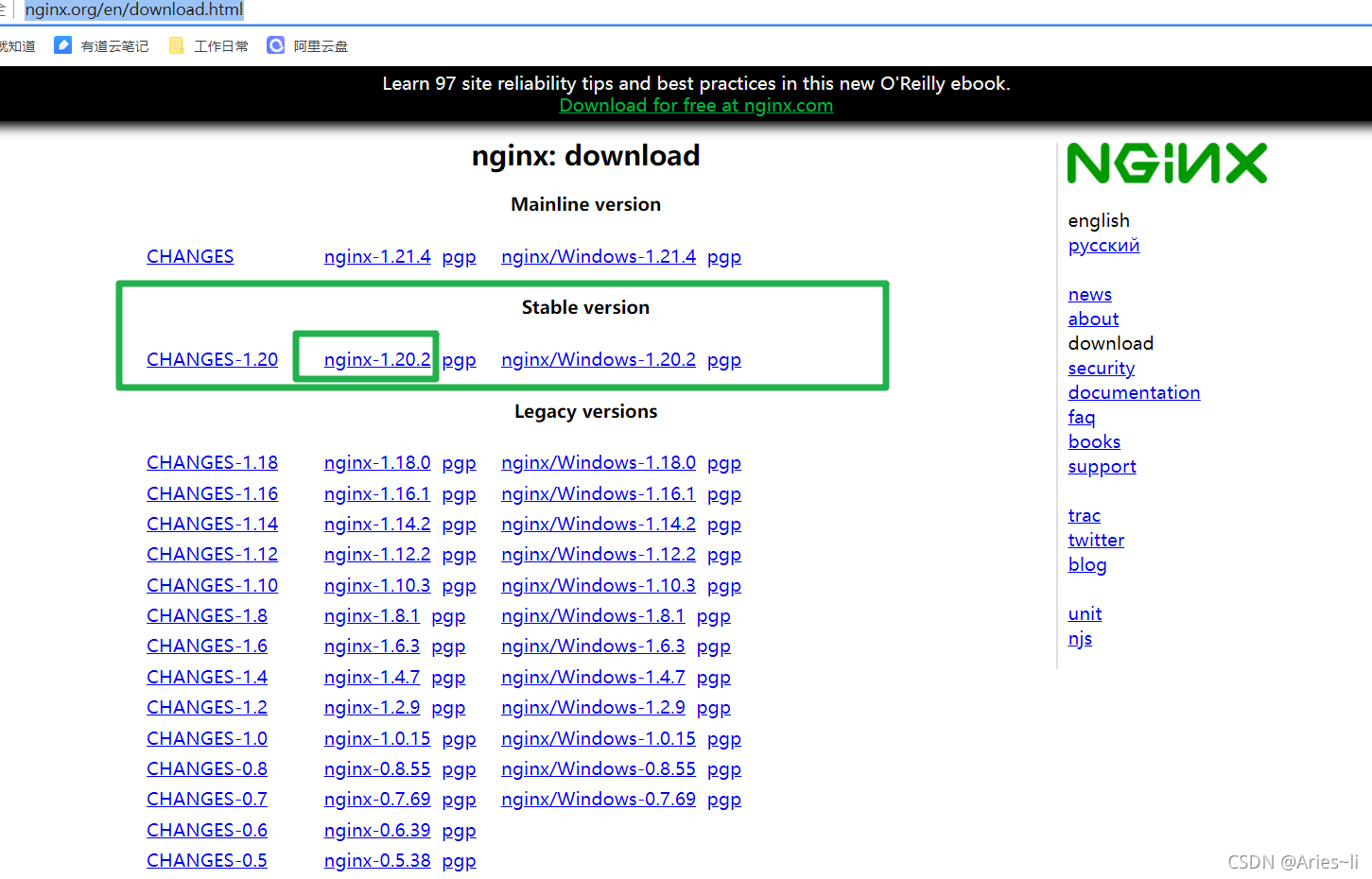Open the trac link
Viewport: 1372px width, 879px height.
click(x=1085, y=515)
